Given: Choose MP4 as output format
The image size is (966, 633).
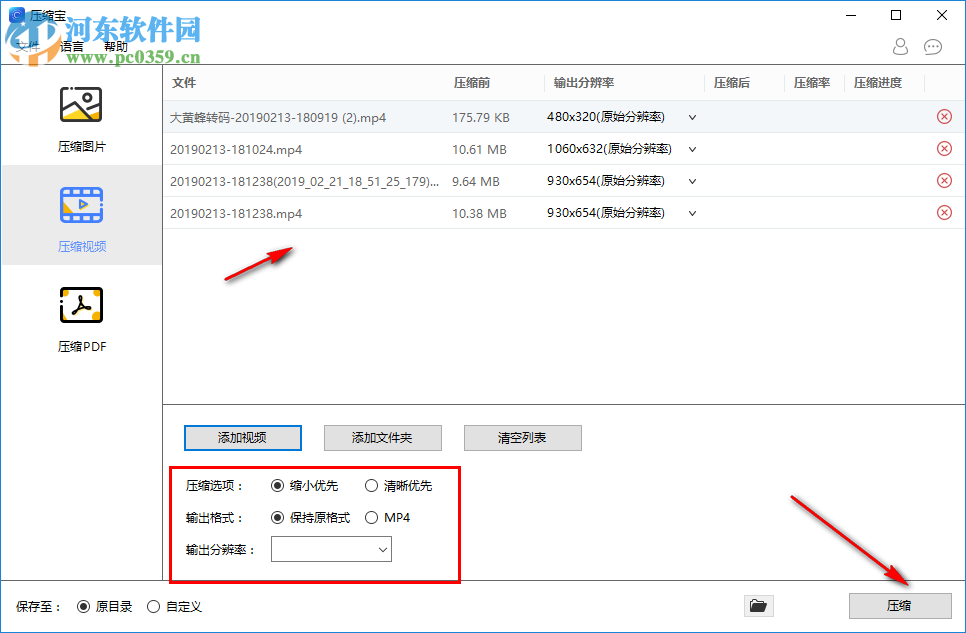Looking at the screenshot, I should (x=371, y=517).
